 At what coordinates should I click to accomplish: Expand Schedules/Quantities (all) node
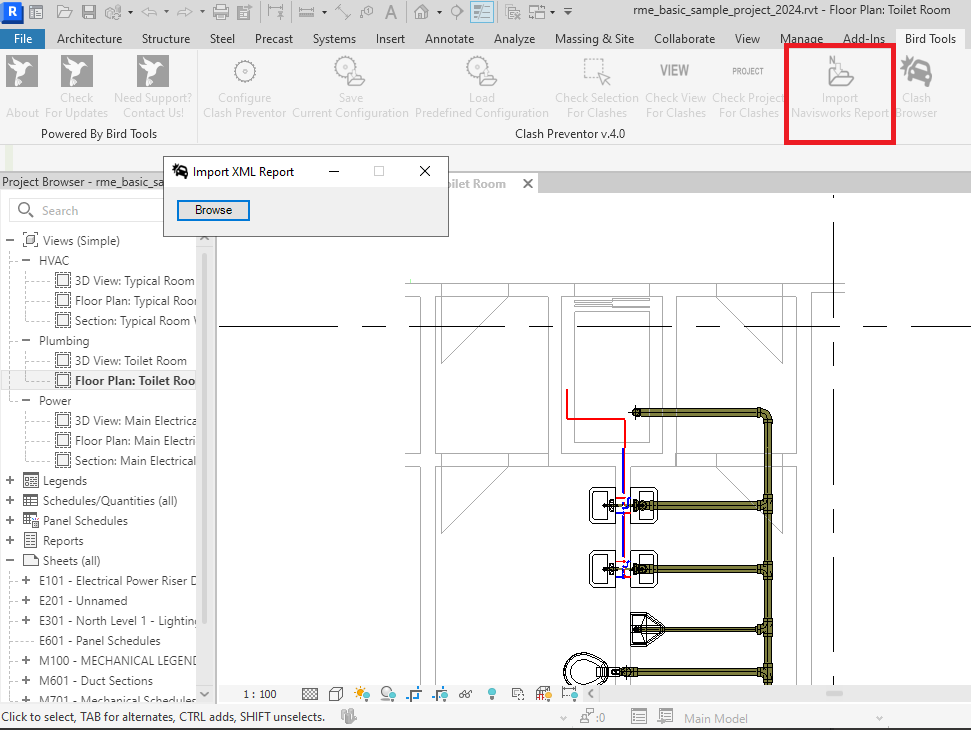(x=11, y=501)
